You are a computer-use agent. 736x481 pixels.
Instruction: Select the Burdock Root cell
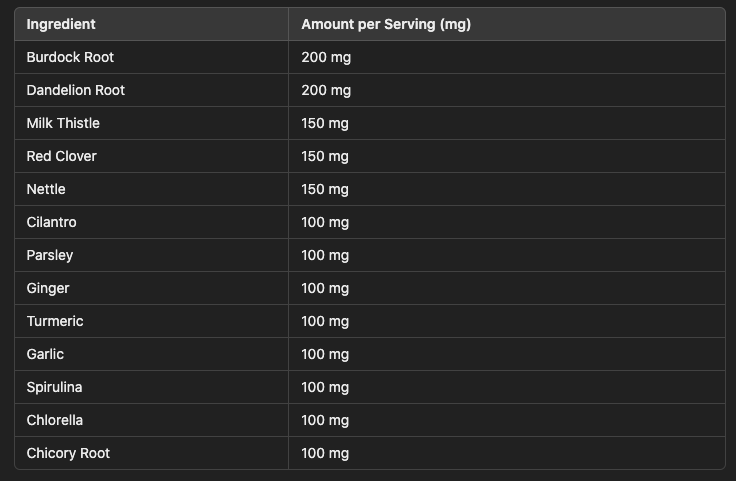70,57
